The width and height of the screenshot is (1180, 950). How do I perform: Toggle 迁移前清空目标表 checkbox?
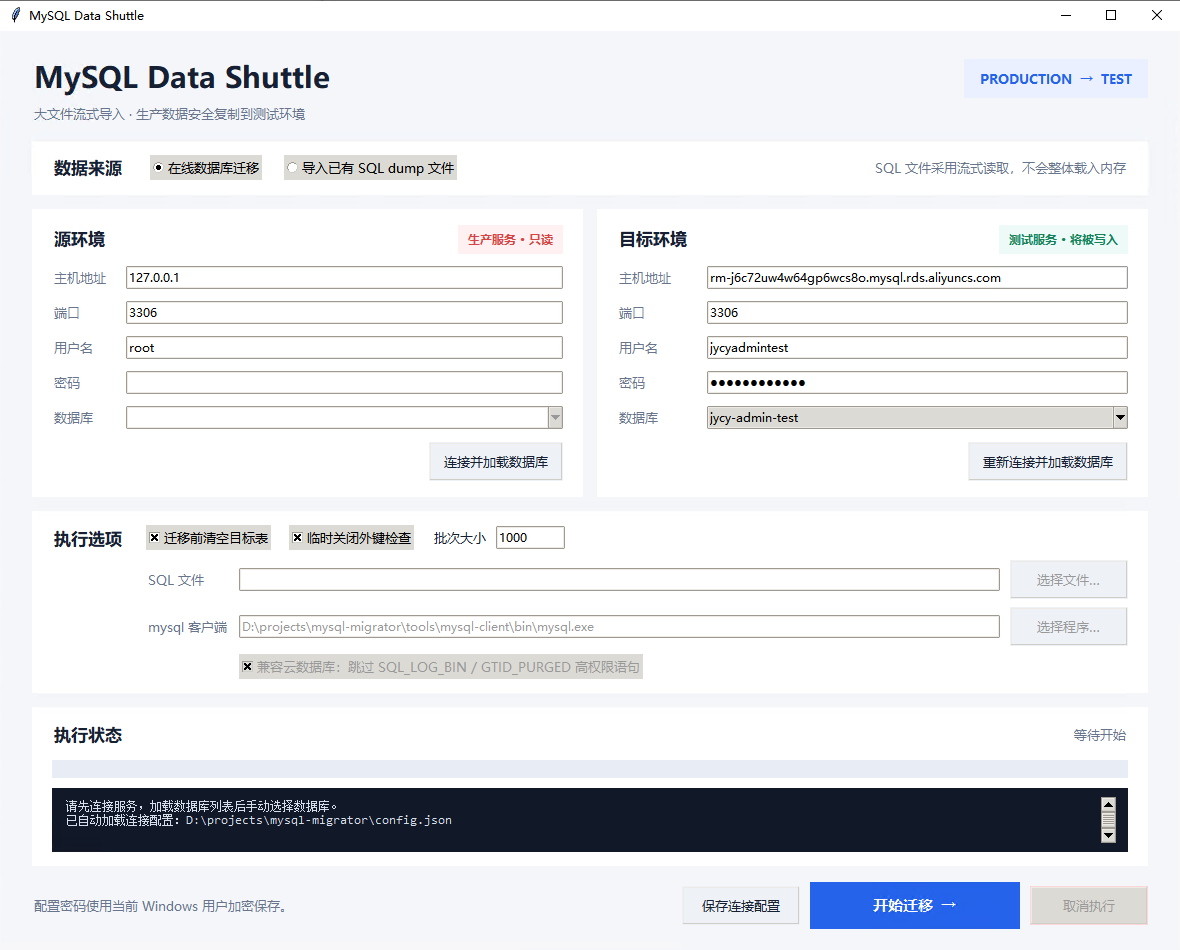[208, 537]
